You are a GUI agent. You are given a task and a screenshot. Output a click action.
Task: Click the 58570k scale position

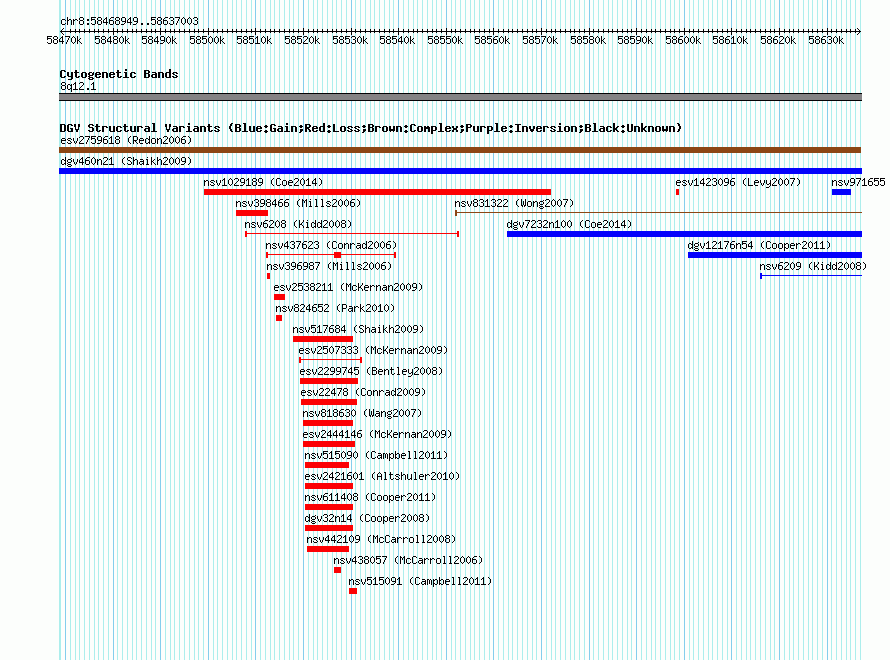pyautogui.click(x=540, y=40)
